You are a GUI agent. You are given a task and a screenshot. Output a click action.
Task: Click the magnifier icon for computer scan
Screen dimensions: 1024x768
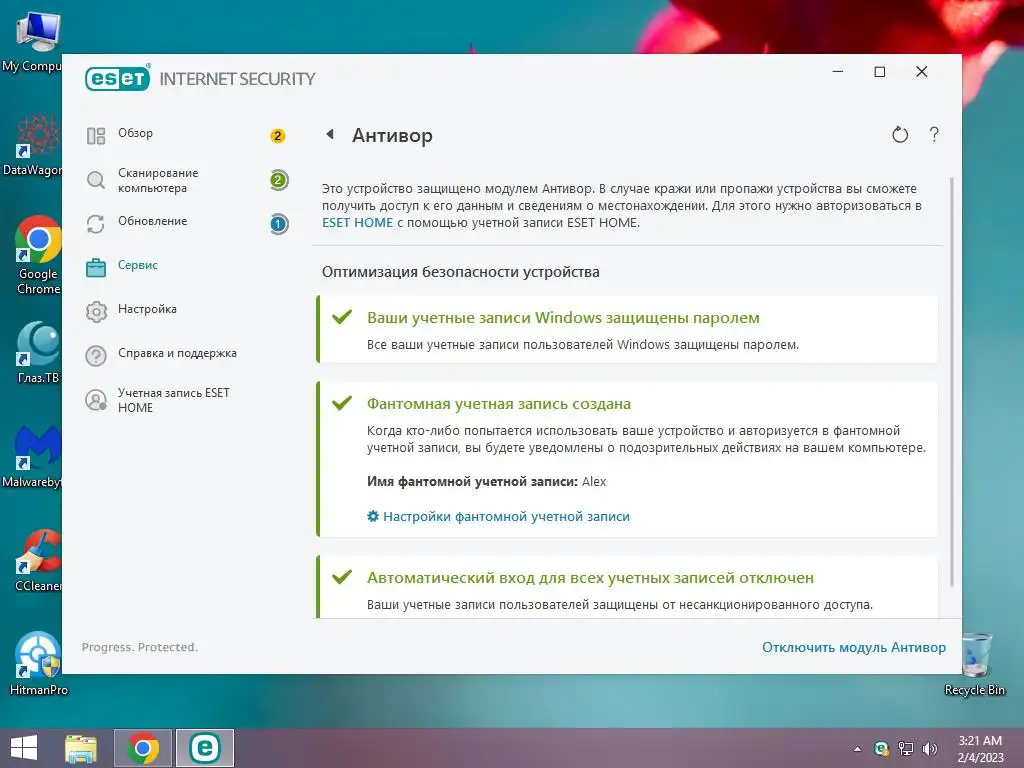point(96,180)
